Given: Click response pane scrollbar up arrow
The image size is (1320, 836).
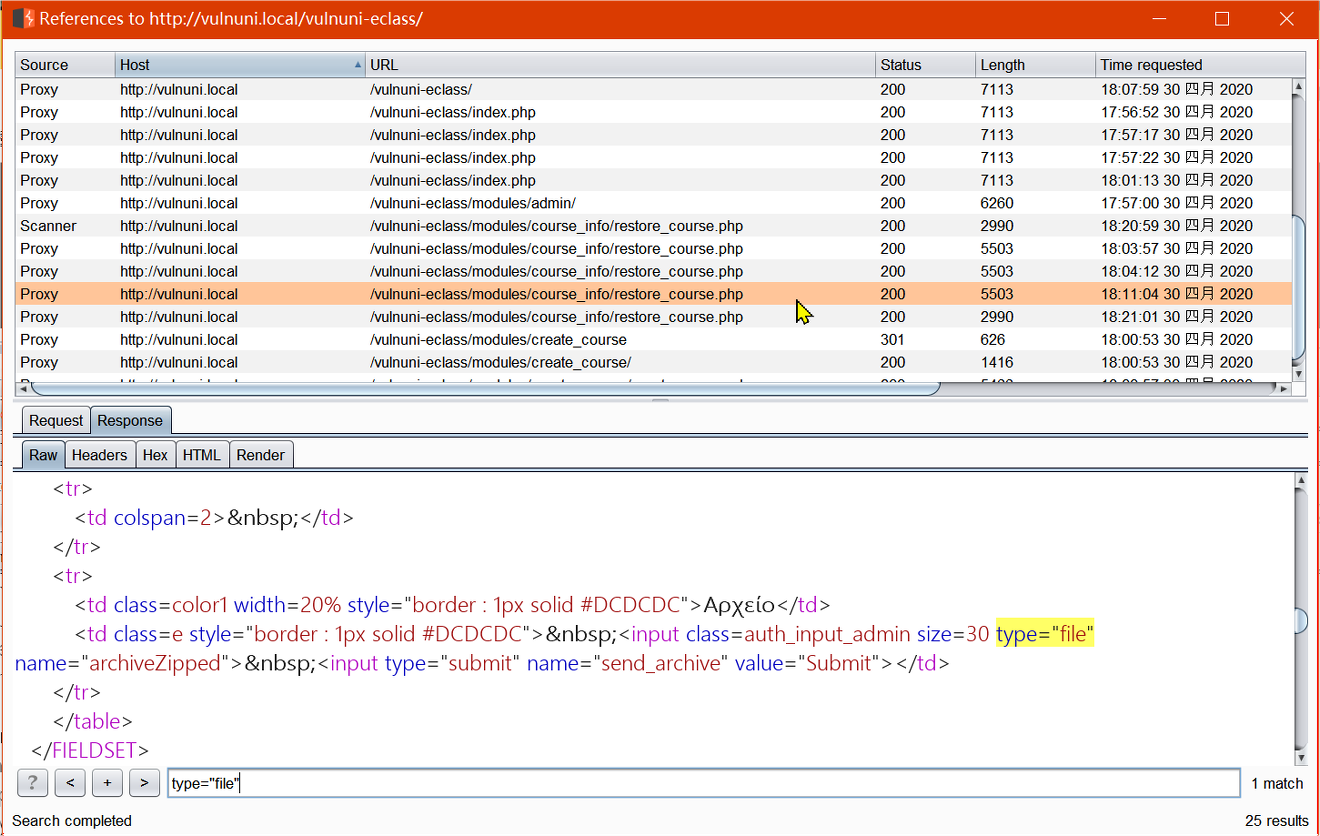Looking at the screenshot, I should [x=1300, y=481].
